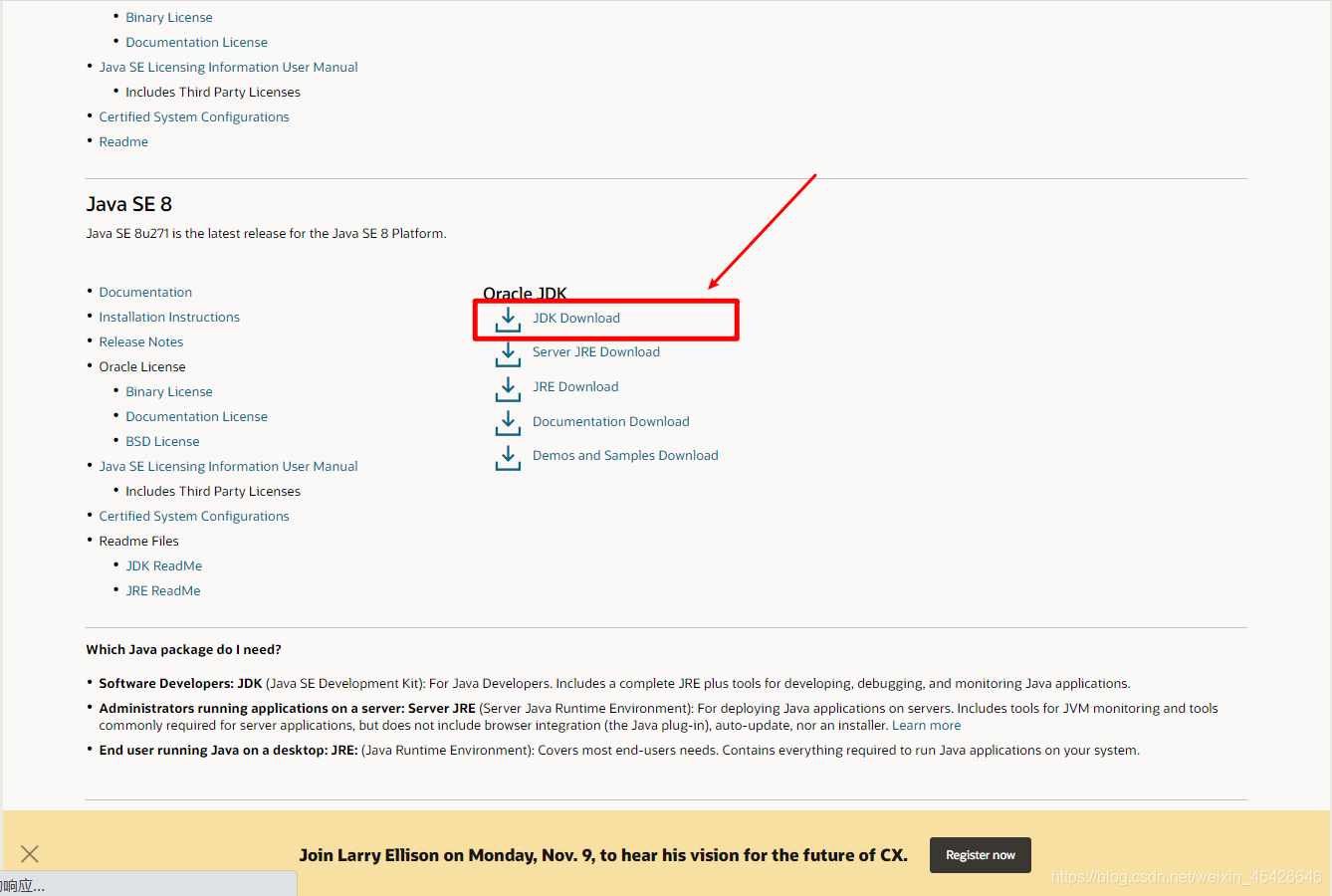This screenshot has height=896, width=1332.
Task: Click 'Software Developers: JDK' bold text
Action: point(180,684)
